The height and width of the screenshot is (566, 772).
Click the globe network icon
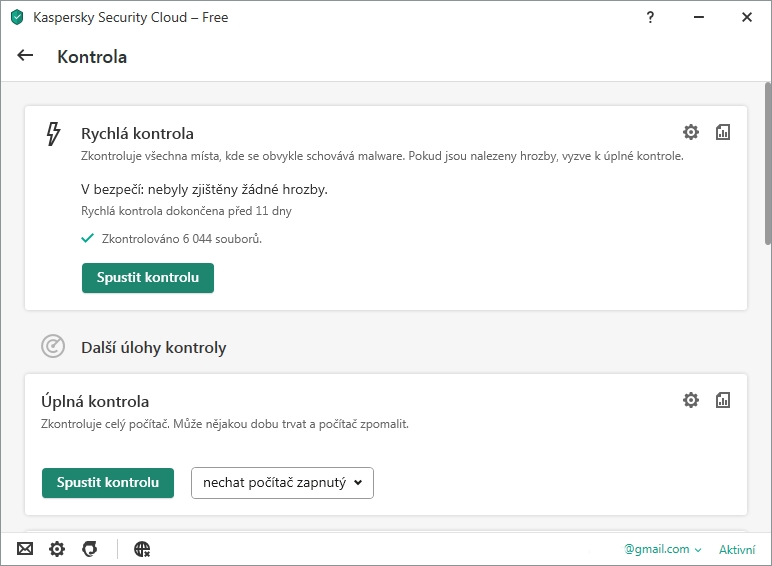[142, 549]
